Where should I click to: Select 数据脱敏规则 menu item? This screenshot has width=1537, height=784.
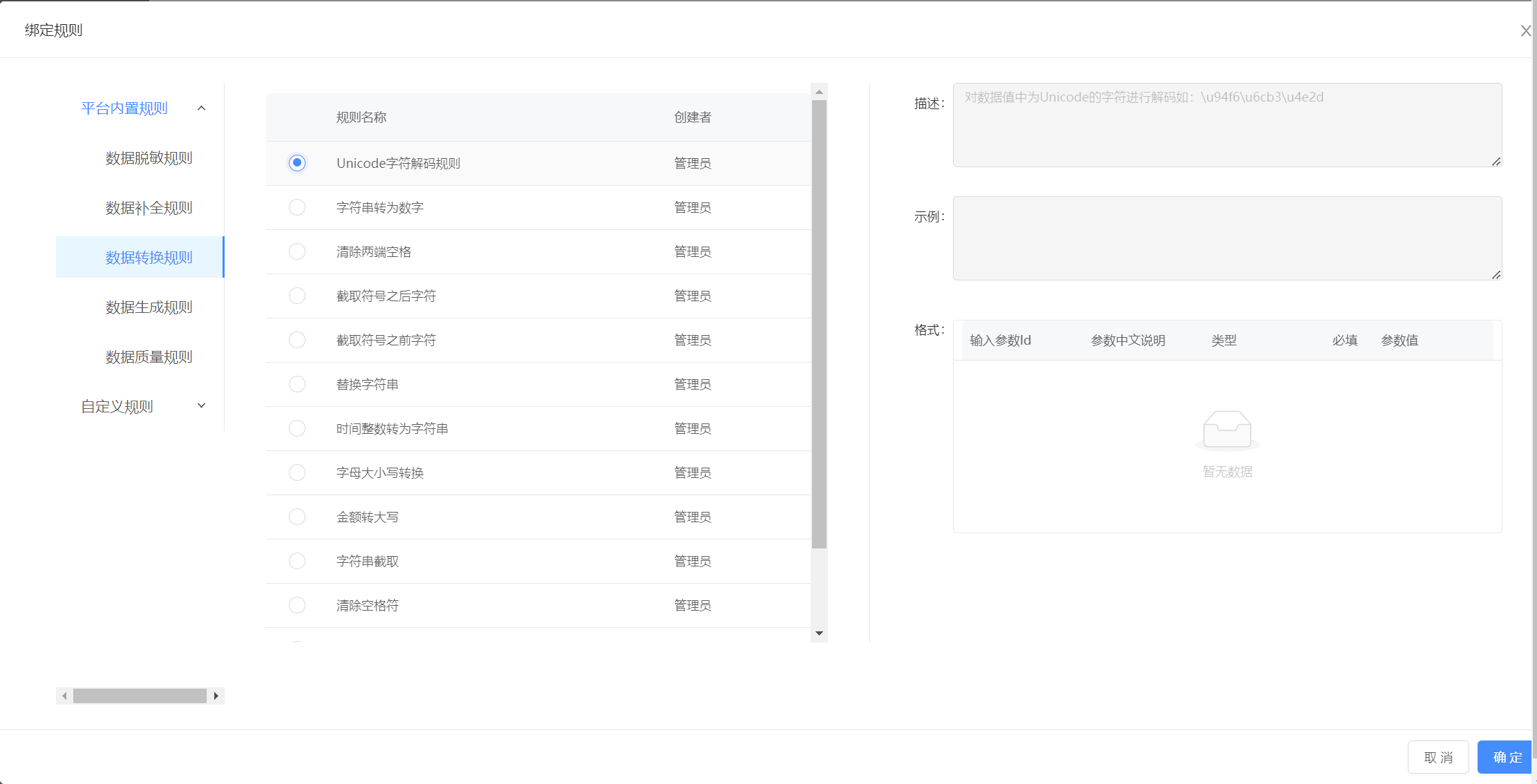click(140, 158)
